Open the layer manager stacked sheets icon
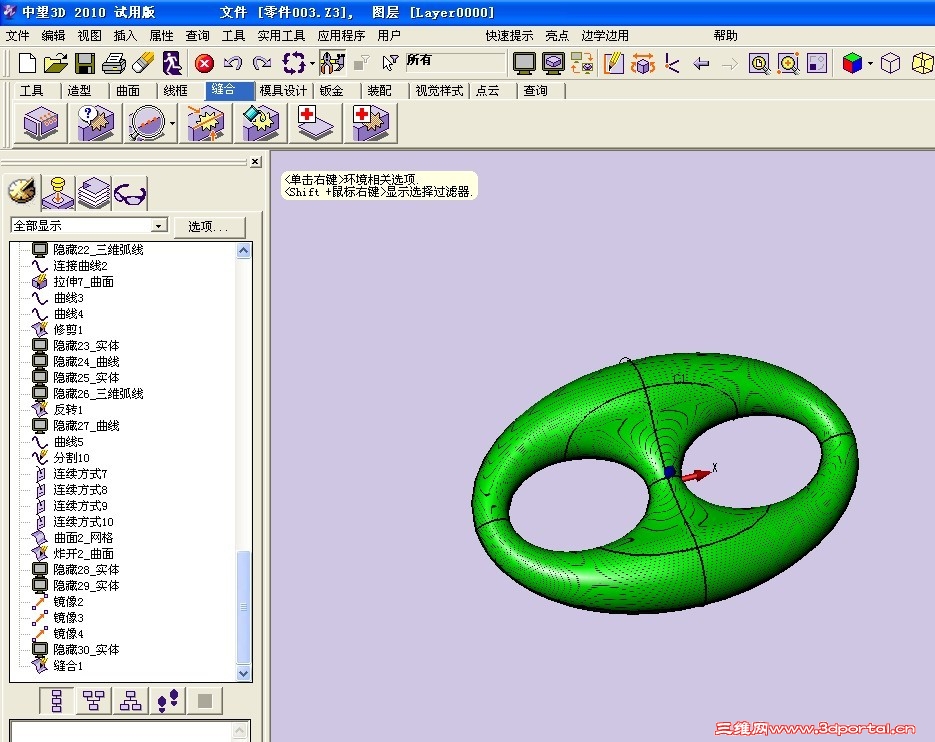 click(94, 193)
